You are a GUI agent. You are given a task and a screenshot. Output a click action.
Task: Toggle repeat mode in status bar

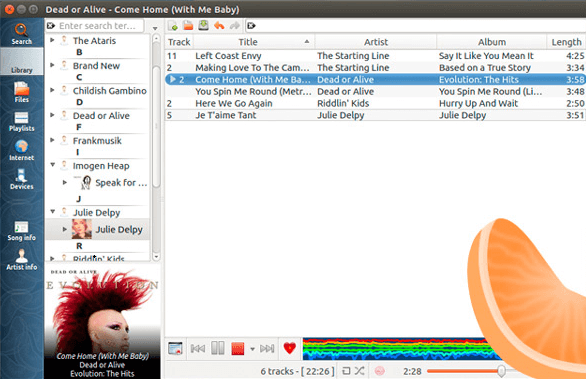click(x=346, y=371)
